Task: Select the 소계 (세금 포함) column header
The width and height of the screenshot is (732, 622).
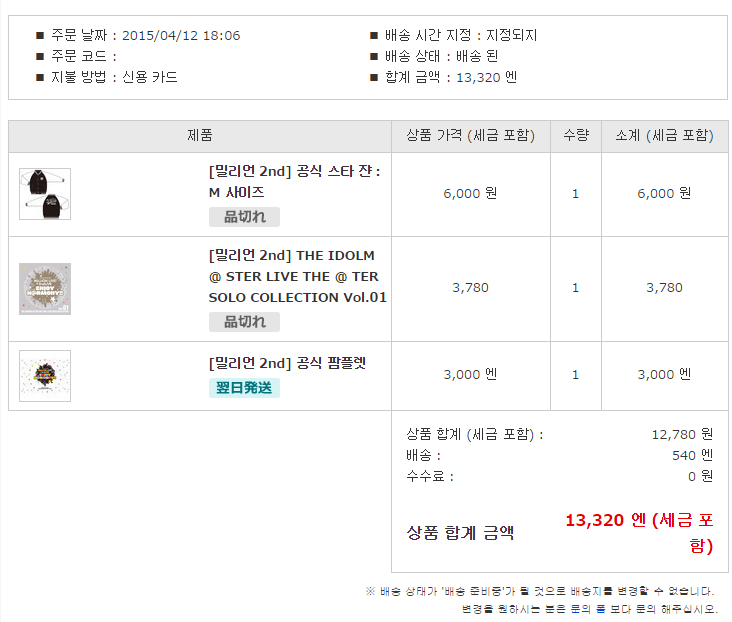Action: [664, 136]
